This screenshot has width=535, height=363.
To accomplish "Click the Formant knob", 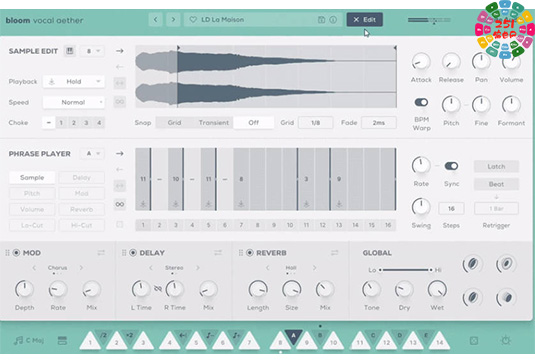I will click(x=511, y=105).
